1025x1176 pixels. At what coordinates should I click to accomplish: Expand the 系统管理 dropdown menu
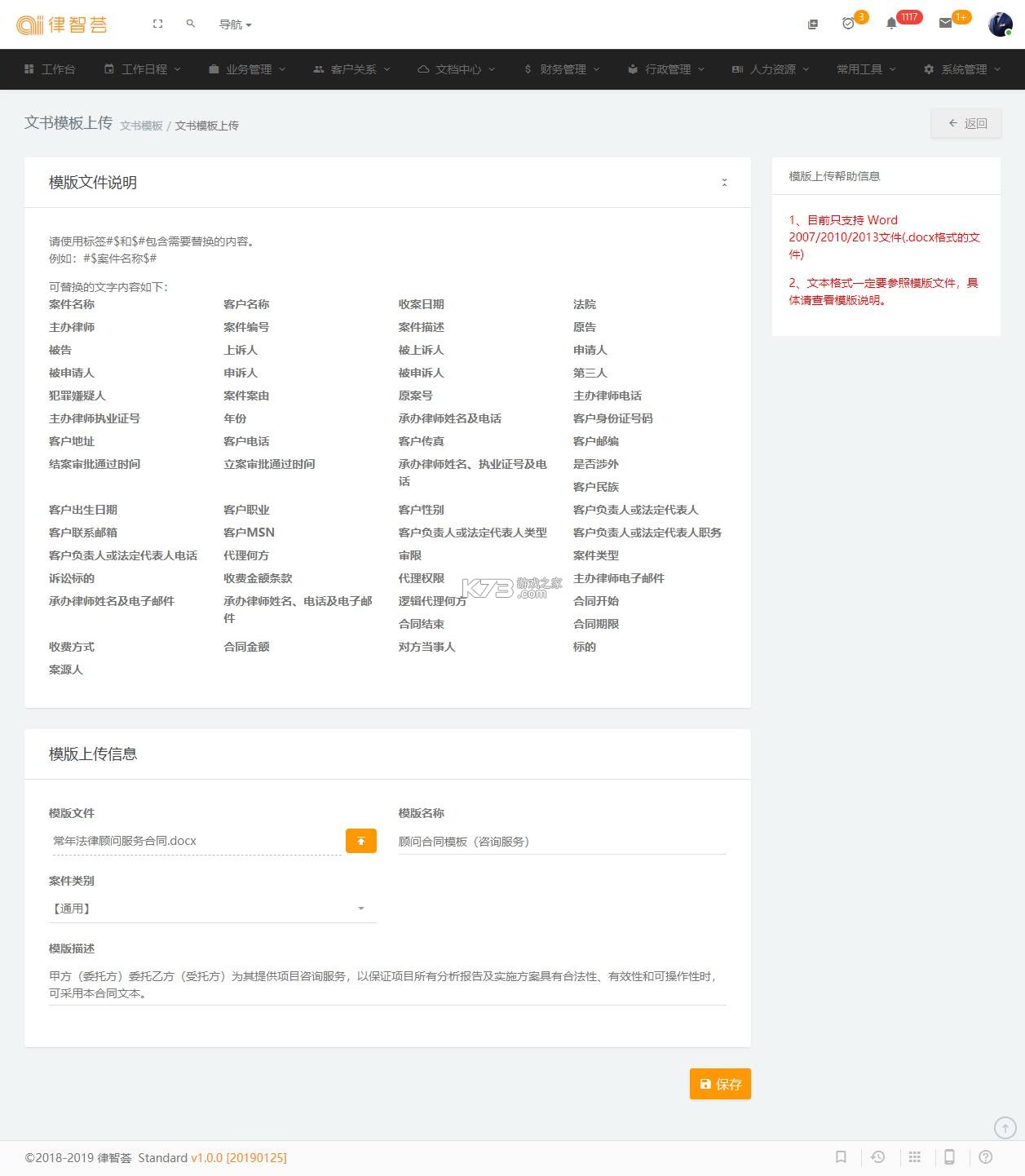point(962,69)
